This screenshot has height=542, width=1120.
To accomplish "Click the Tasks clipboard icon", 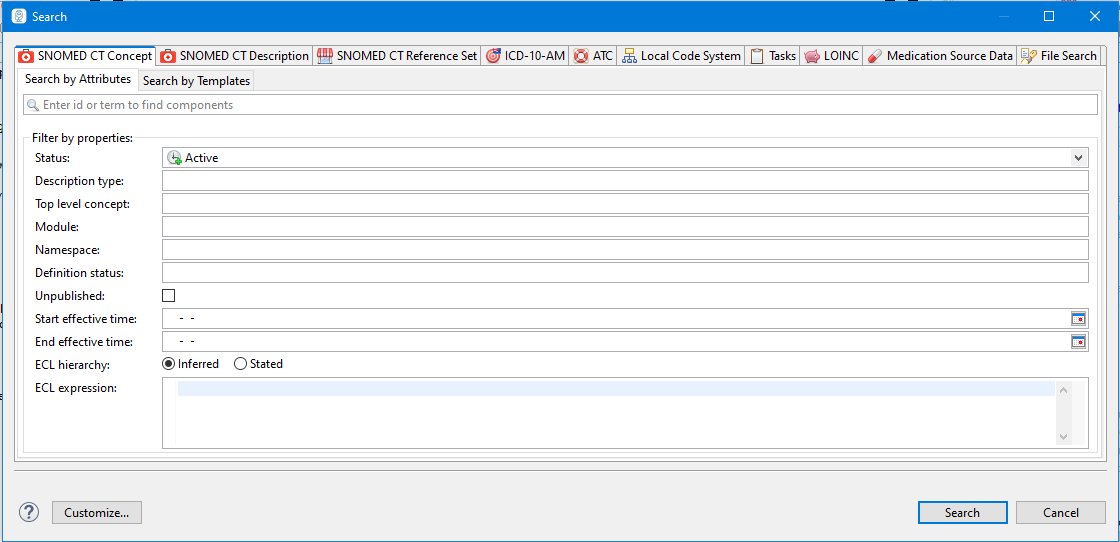I will (x=757, y=56).
